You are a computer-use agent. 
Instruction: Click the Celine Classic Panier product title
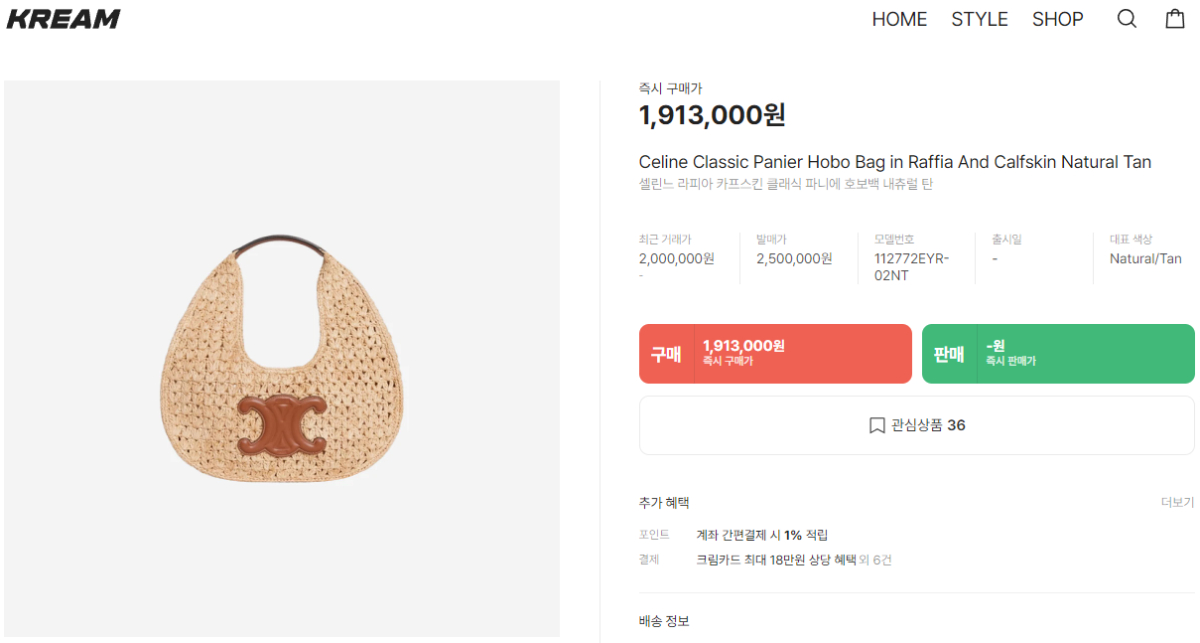point(895,162)
